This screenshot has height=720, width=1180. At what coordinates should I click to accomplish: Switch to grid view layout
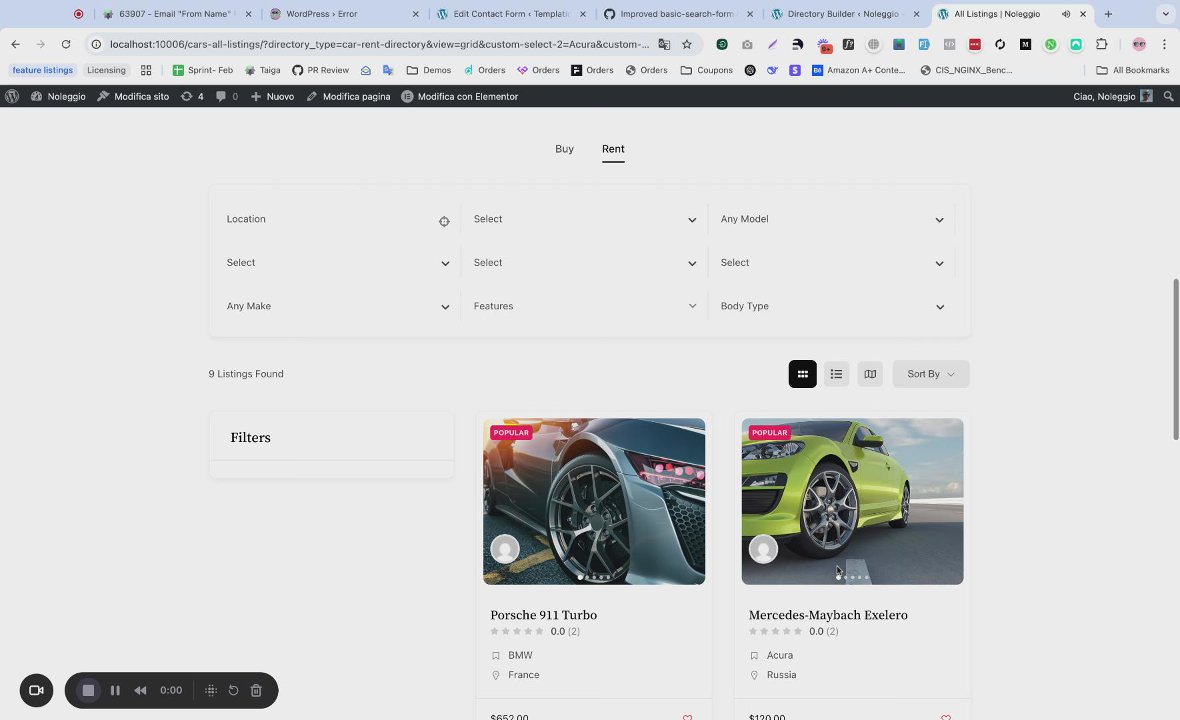tap(802, 374)
